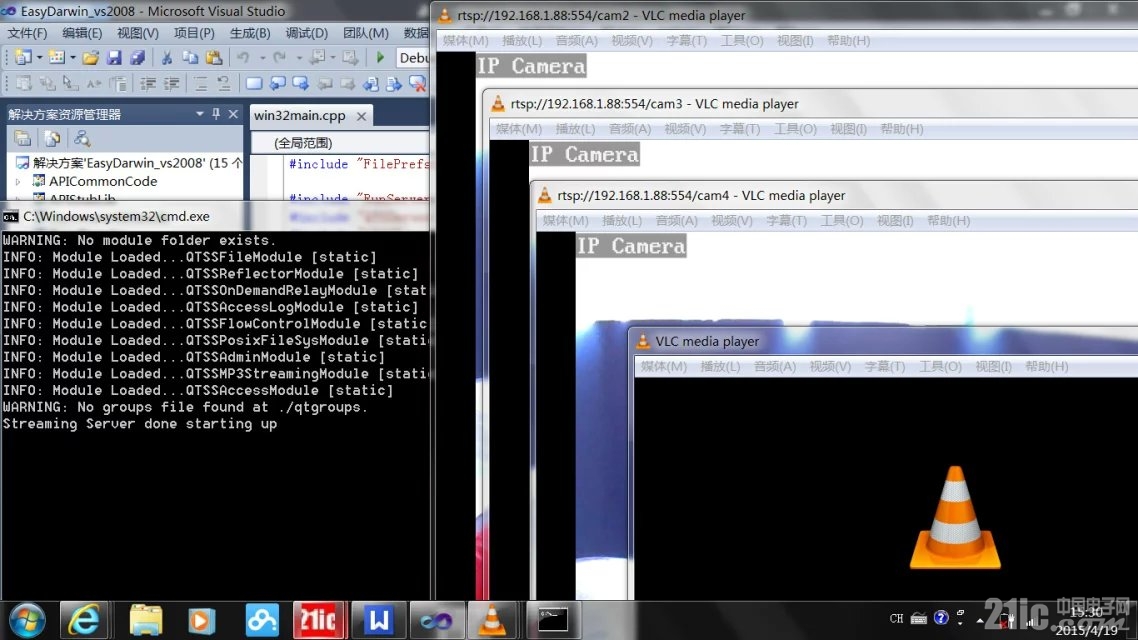Viewport: 1138px width, 640px height.
Task: Click the Paste clipboard icon
Action: [x=213, y=57]
